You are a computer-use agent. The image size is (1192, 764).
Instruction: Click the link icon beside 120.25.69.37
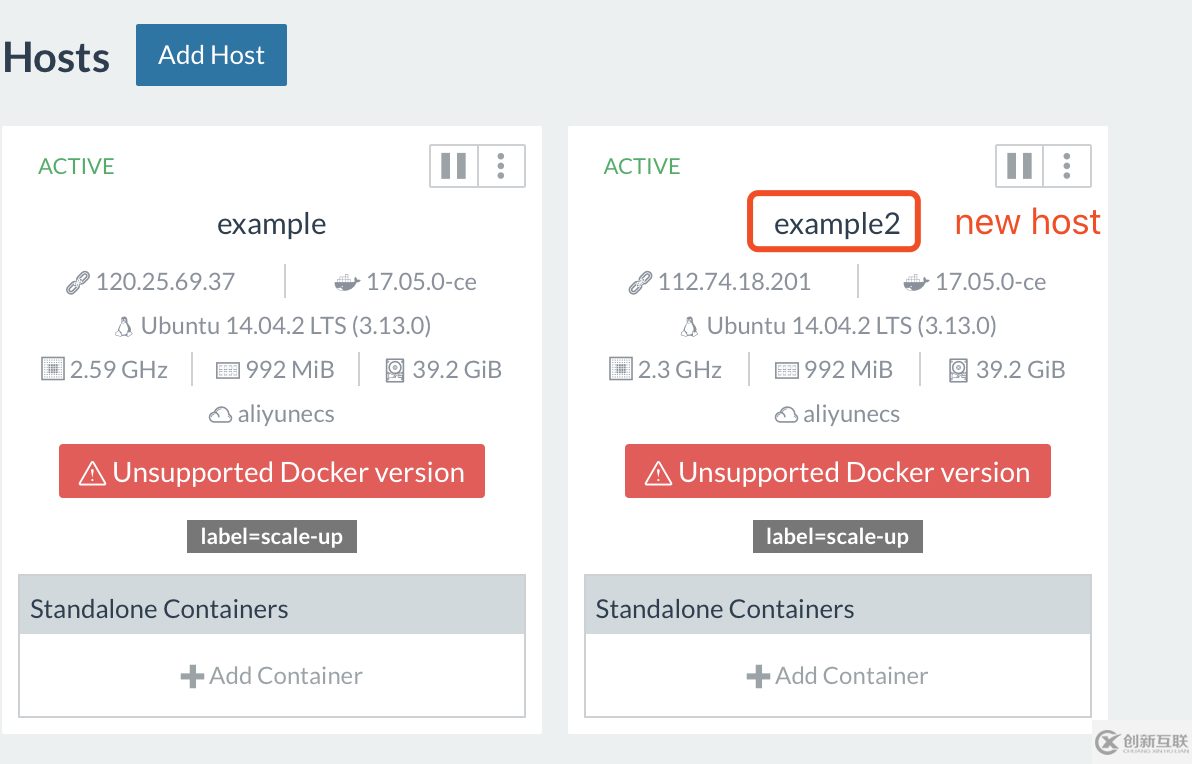click(x=78, y=283)
